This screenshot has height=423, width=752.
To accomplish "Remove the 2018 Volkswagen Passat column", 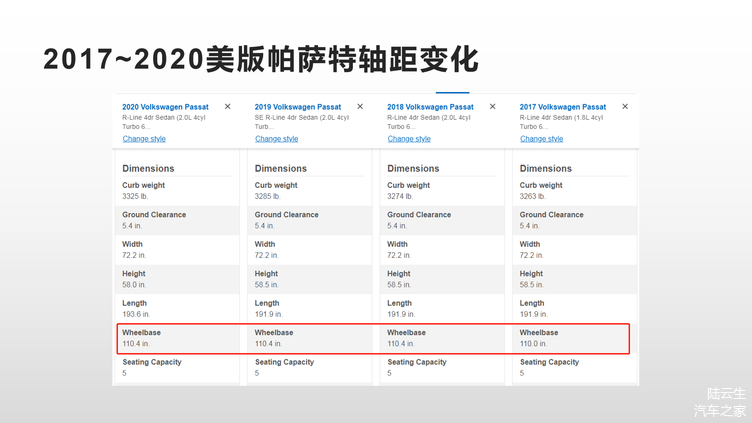I will click(x=493, y=106).
